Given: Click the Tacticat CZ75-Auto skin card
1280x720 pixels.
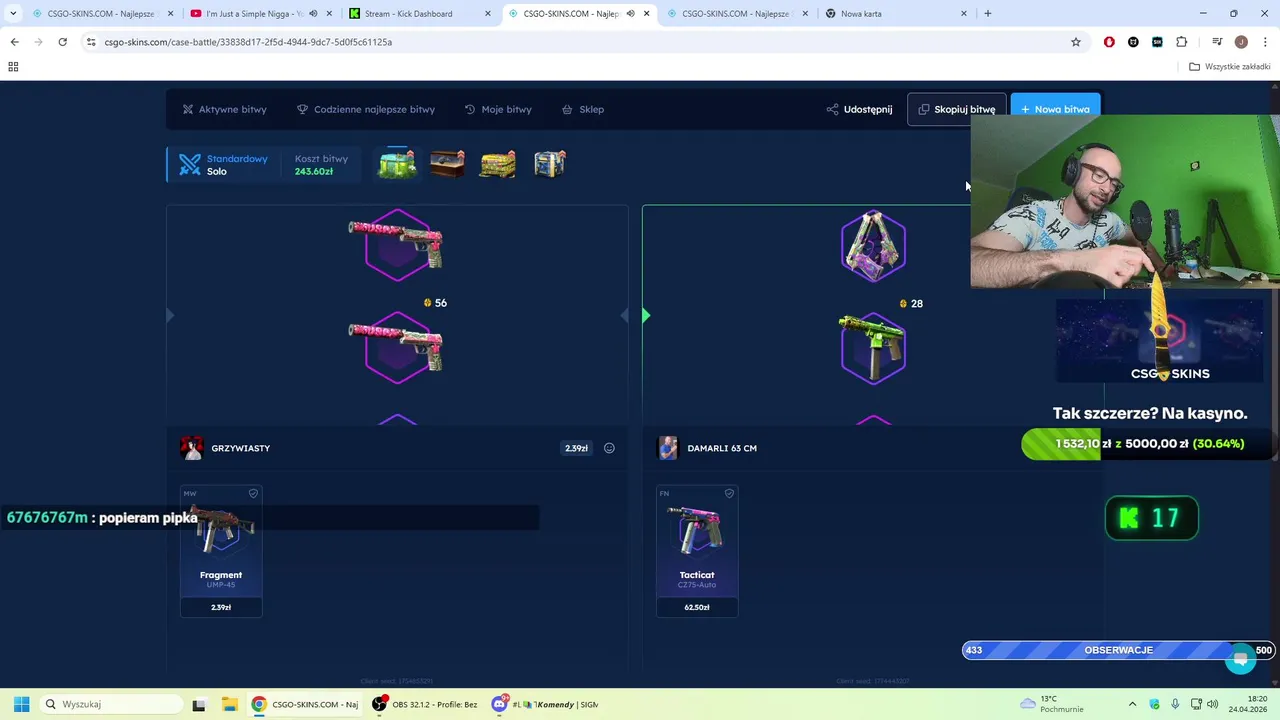Looking at the screenshot, I should [x=697, y=551].
